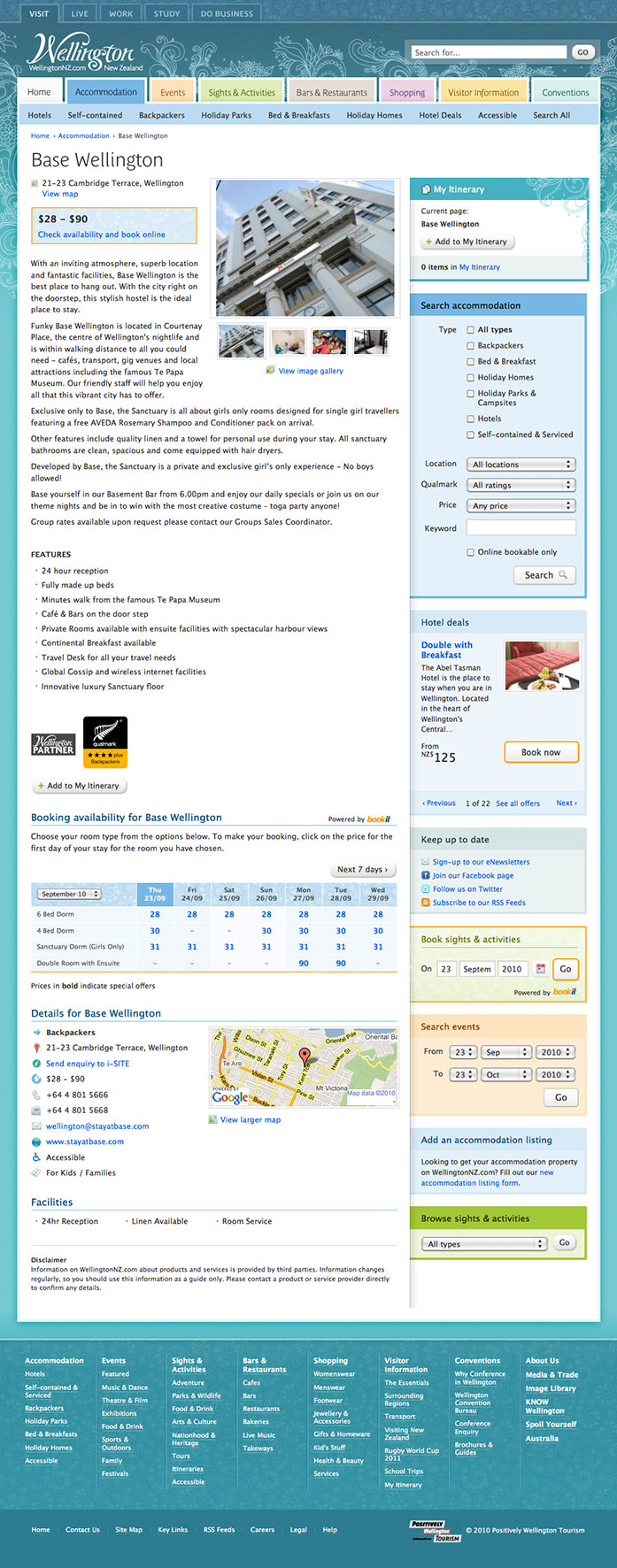Click the Wellington NZ logo
This screenshot has width=617, height=1568.
(85, 52)
